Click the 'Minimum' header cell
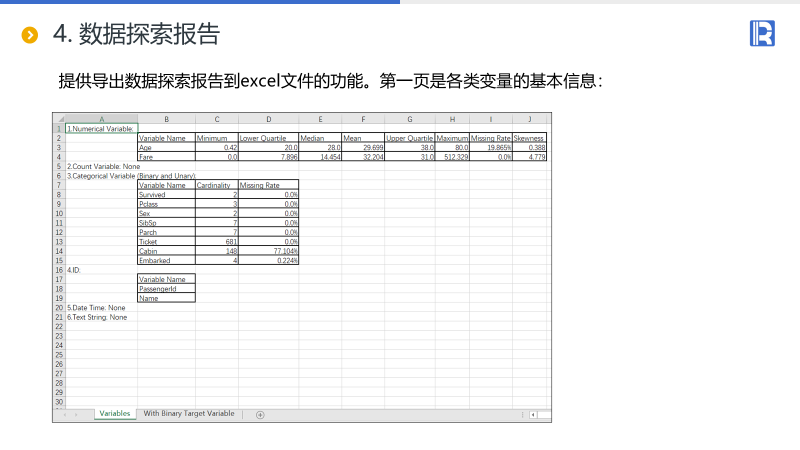 coord(217,138)
